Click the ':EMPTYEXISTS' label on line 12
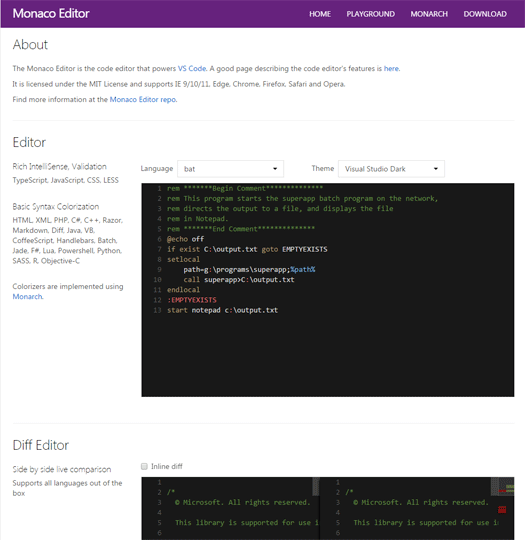 [192, 300]
